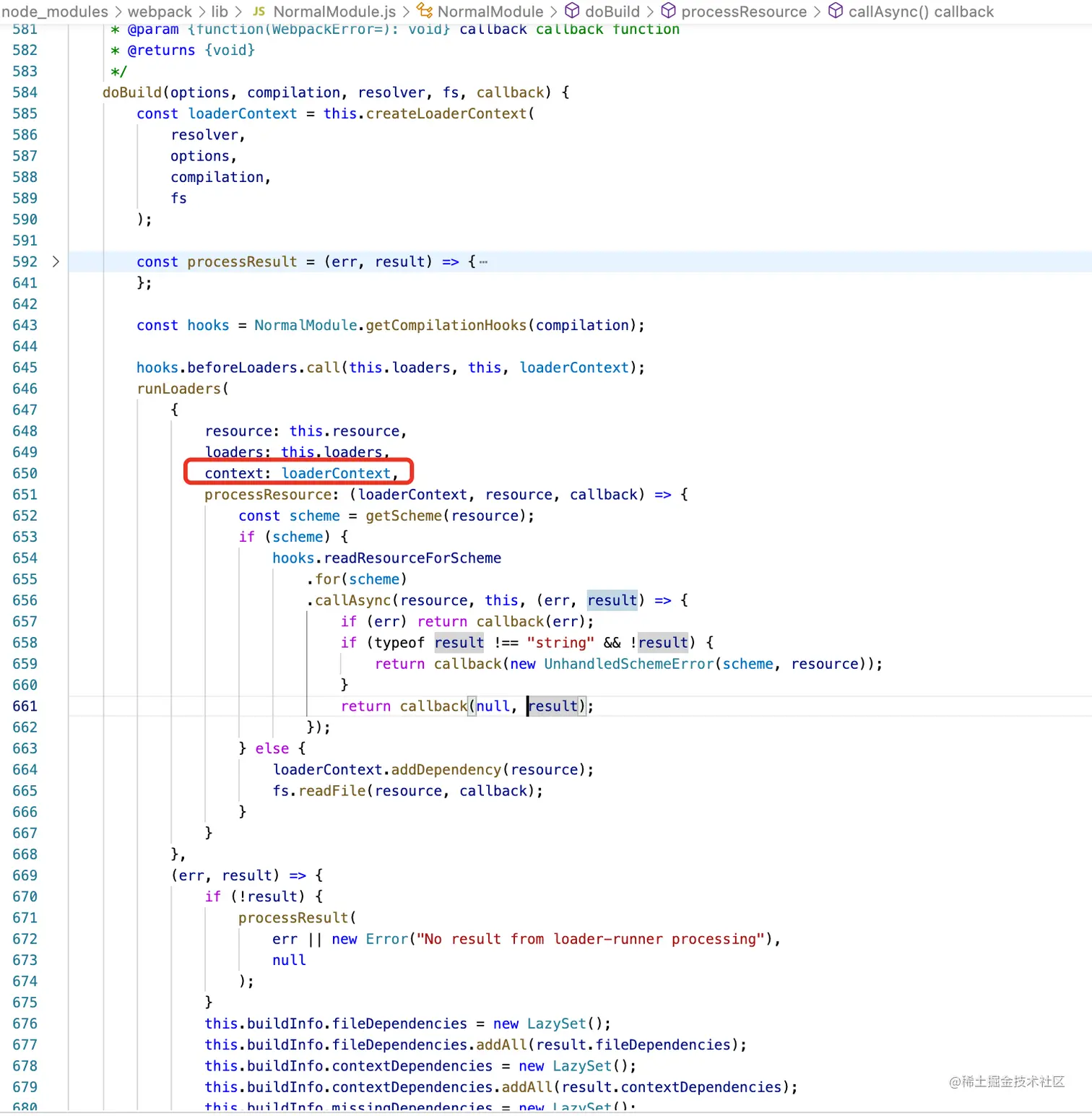Select NormalModule class breadcrumb label
The image size is (1092, 1116).
click(x=490, y=12)
